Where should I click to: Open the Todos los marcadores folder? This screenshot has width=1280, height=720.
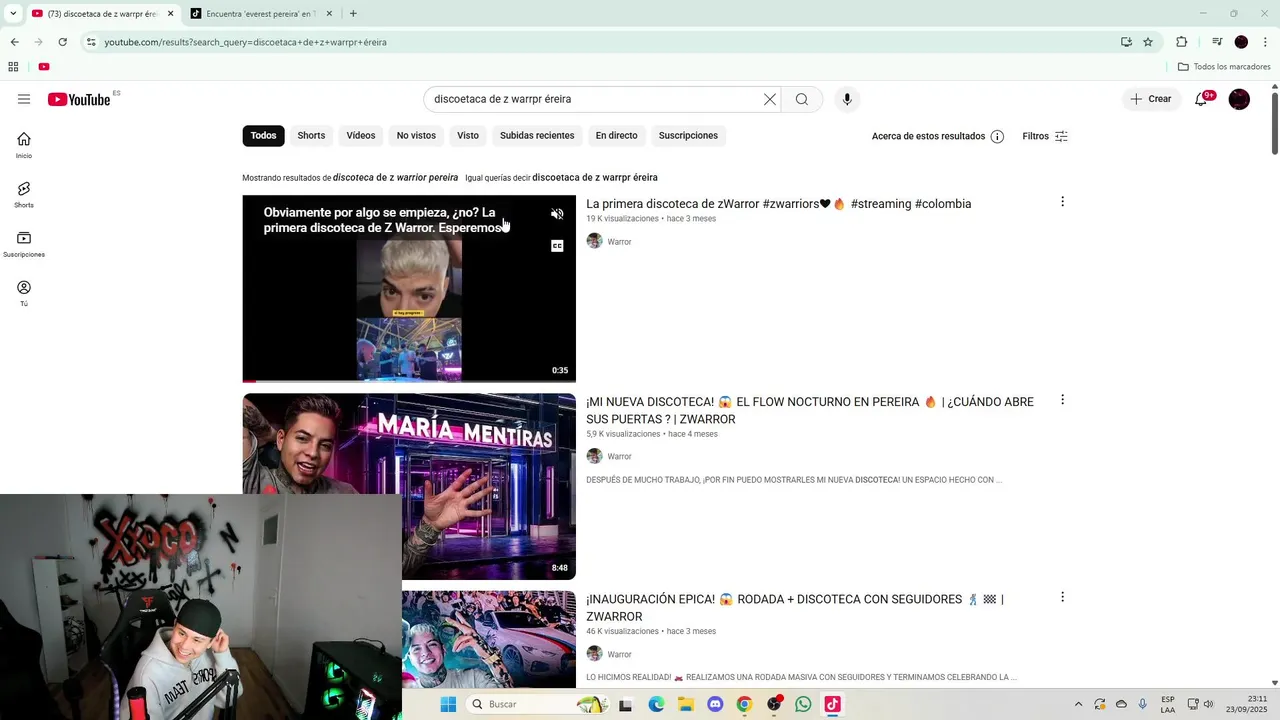[x=1224, y=67]
